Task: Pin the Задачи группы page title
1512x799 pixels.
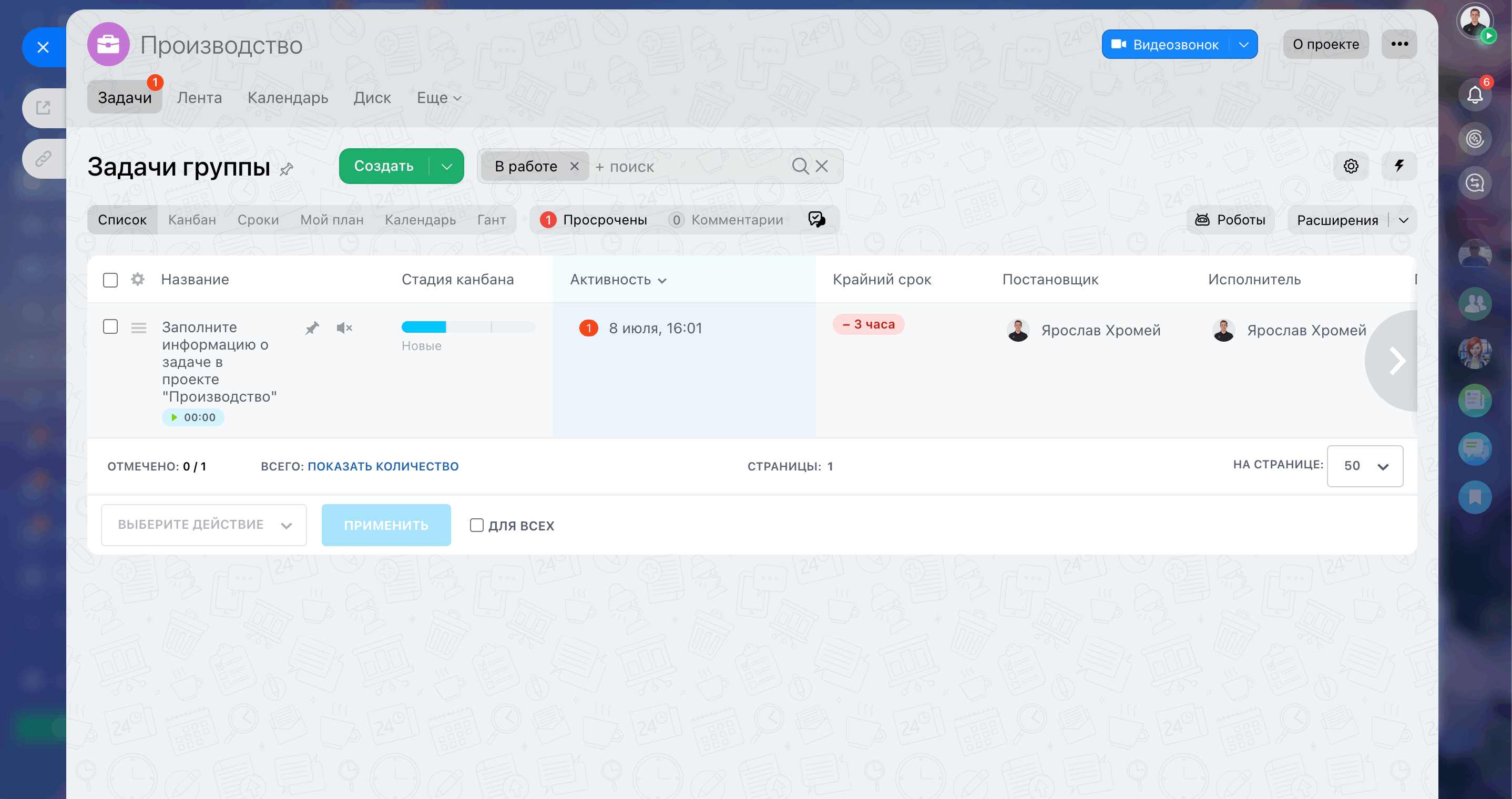Action: coord(287,170)
